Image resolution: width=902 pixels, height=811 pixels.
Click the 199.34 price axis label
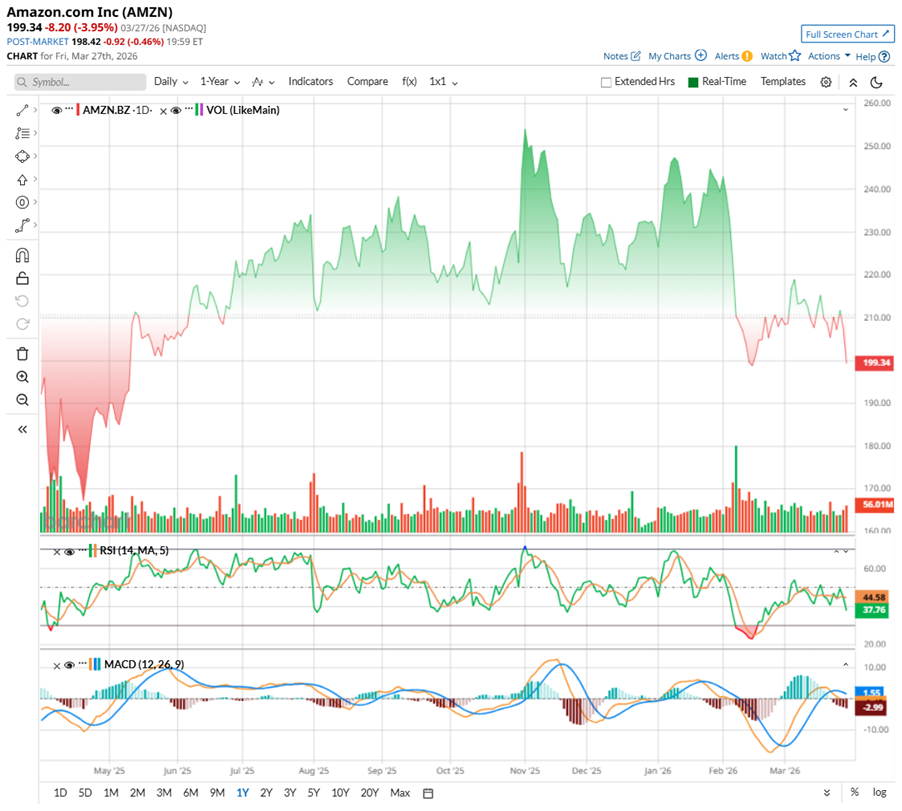(874, 363)
